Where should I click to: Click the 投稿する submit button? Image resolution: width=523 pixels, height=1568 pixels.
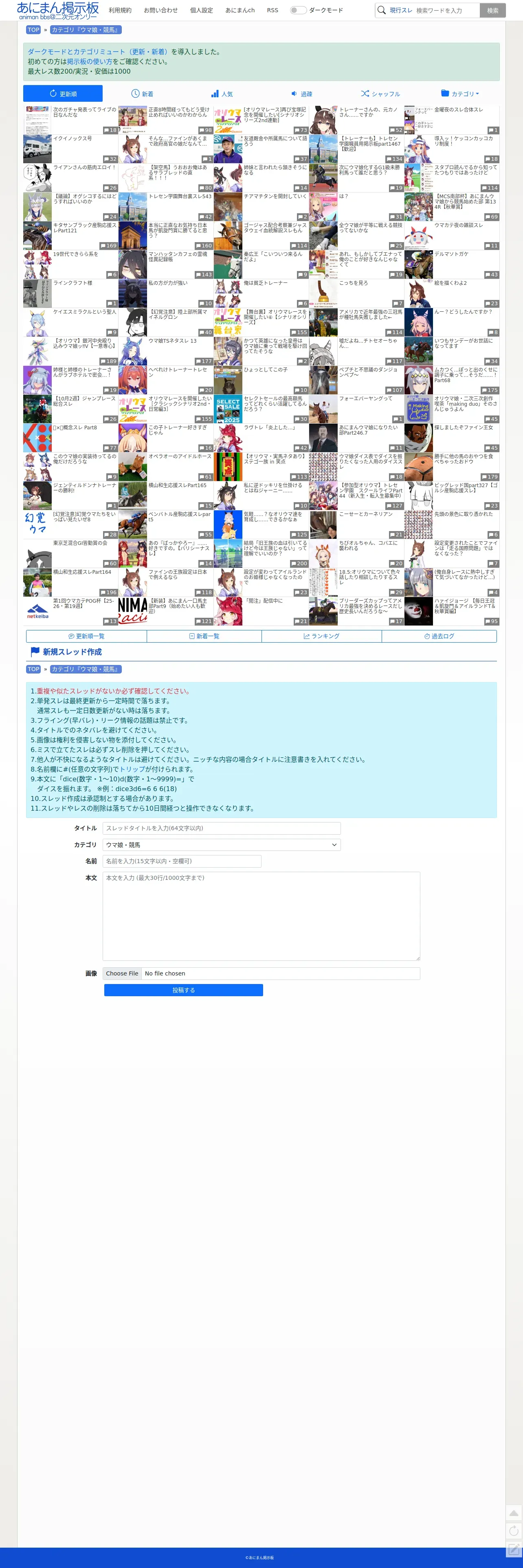[x=183, y=991]
